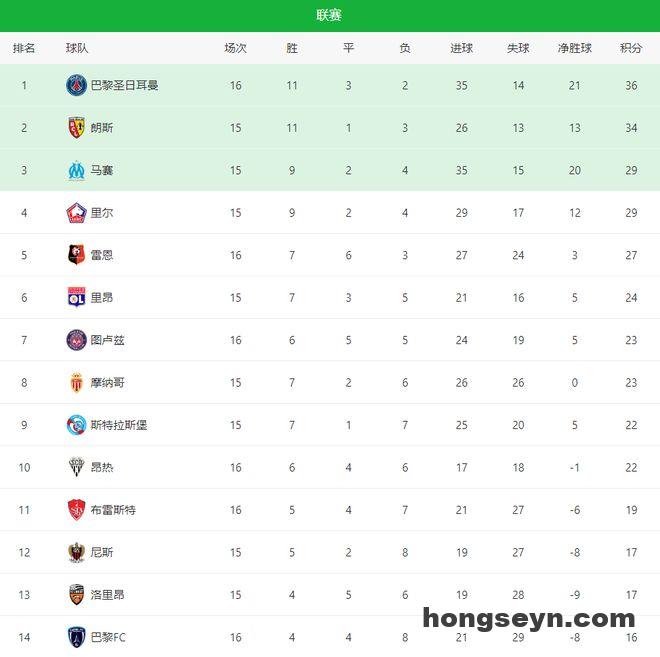This screenshot has width=660, height=657.
Task: Click the Strasbourg club crest
Action: (77, 425)
